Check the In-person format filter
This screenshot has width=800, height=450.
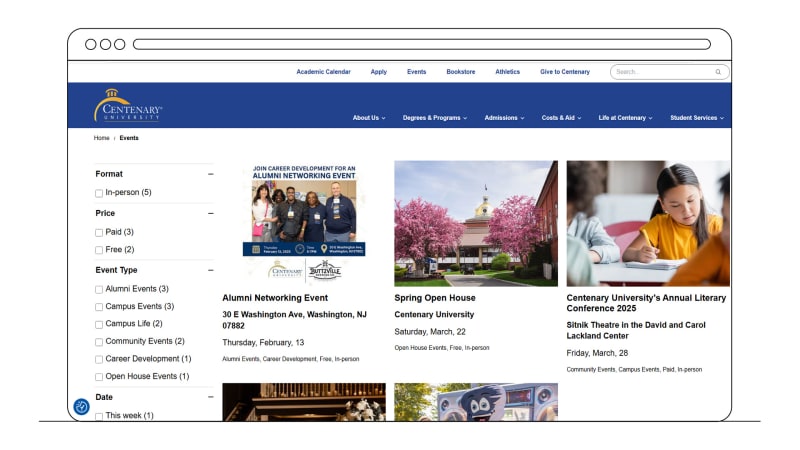coord(99,193)
